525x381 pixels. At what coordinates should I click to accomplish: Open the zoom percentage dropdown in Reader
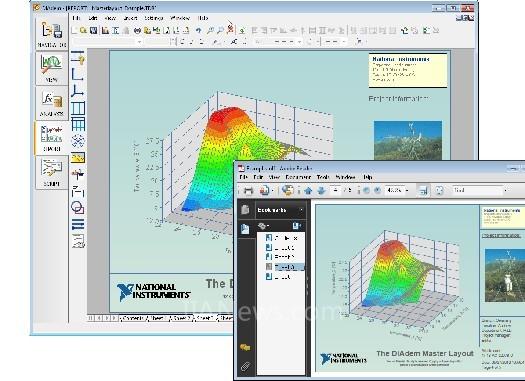click(407, 190)
